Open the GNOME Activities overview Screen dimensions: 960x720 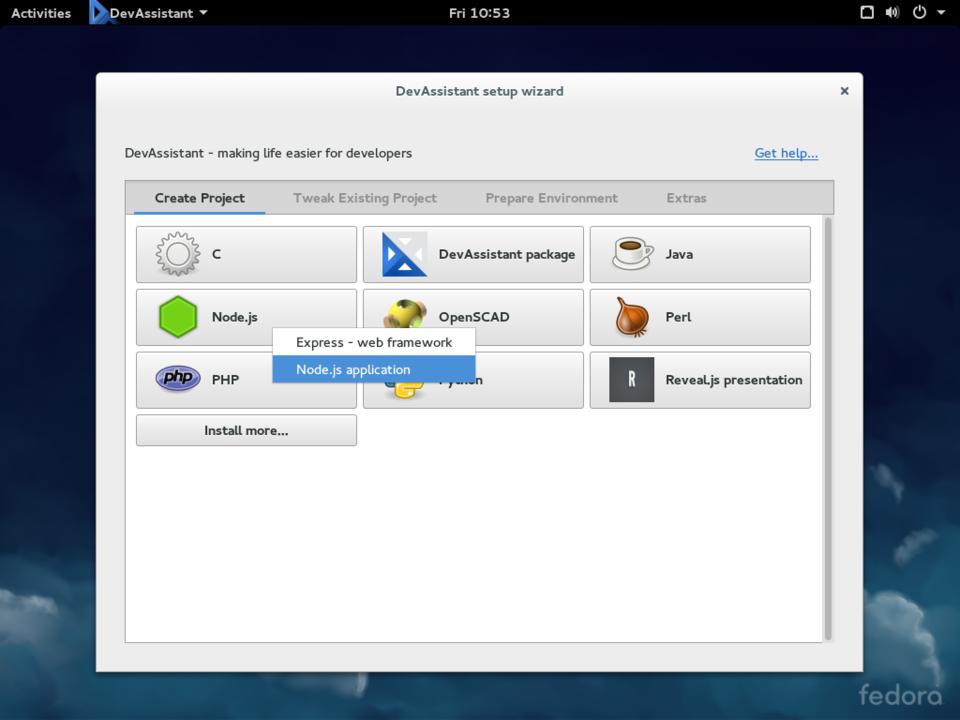tap(41, 13)
